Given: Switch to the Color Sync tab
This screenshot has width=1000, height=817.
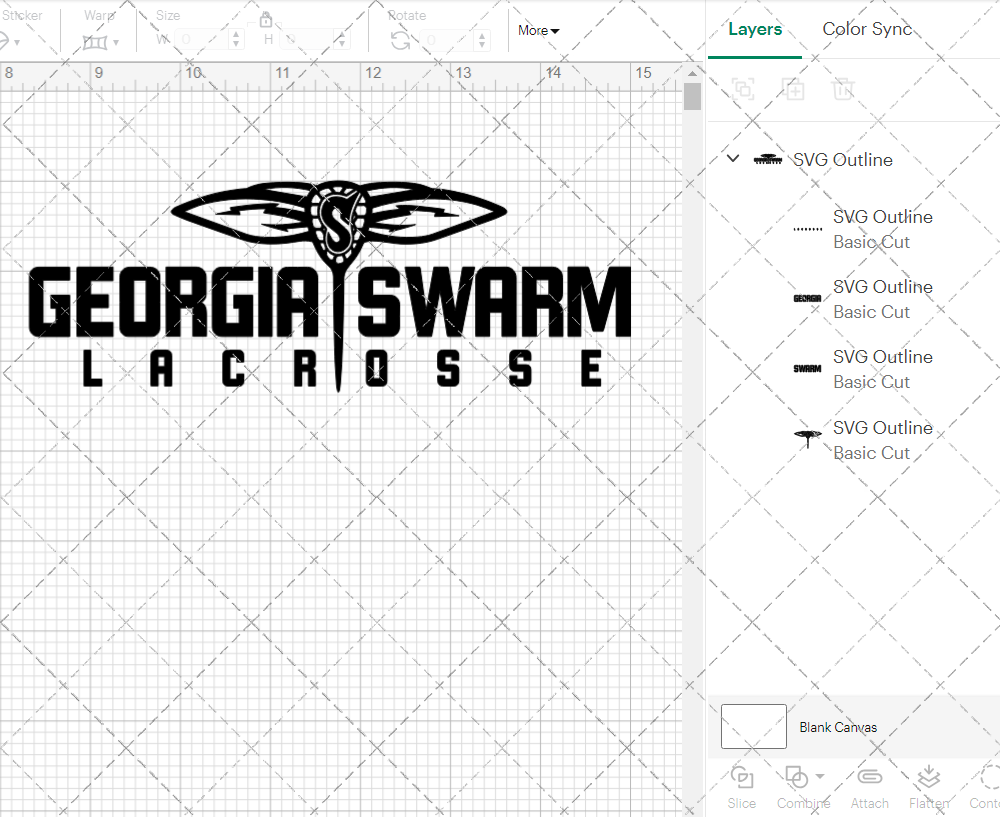Looking at the screenshot, I should [867, 29].
